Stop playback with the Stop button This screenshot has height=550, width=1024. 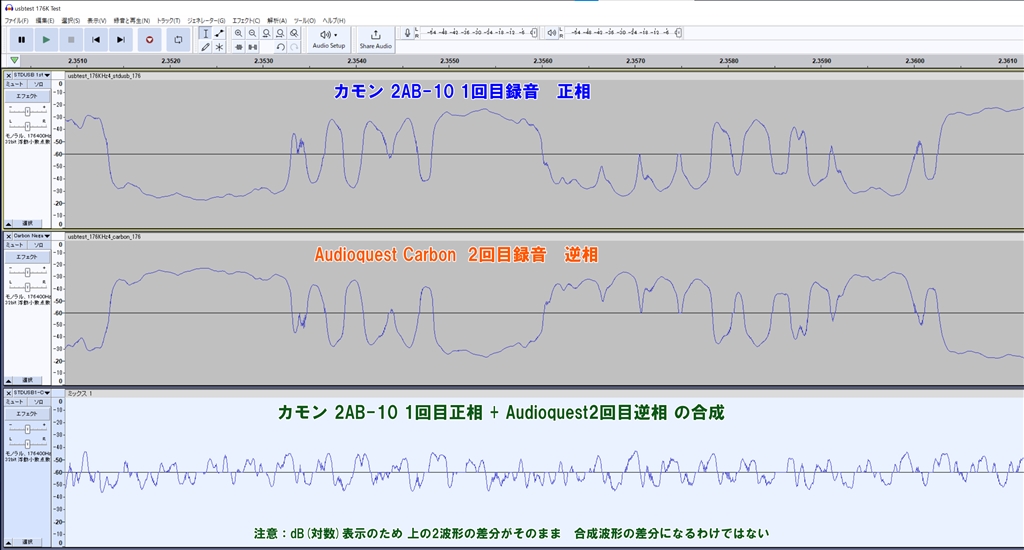coord(71,40)
